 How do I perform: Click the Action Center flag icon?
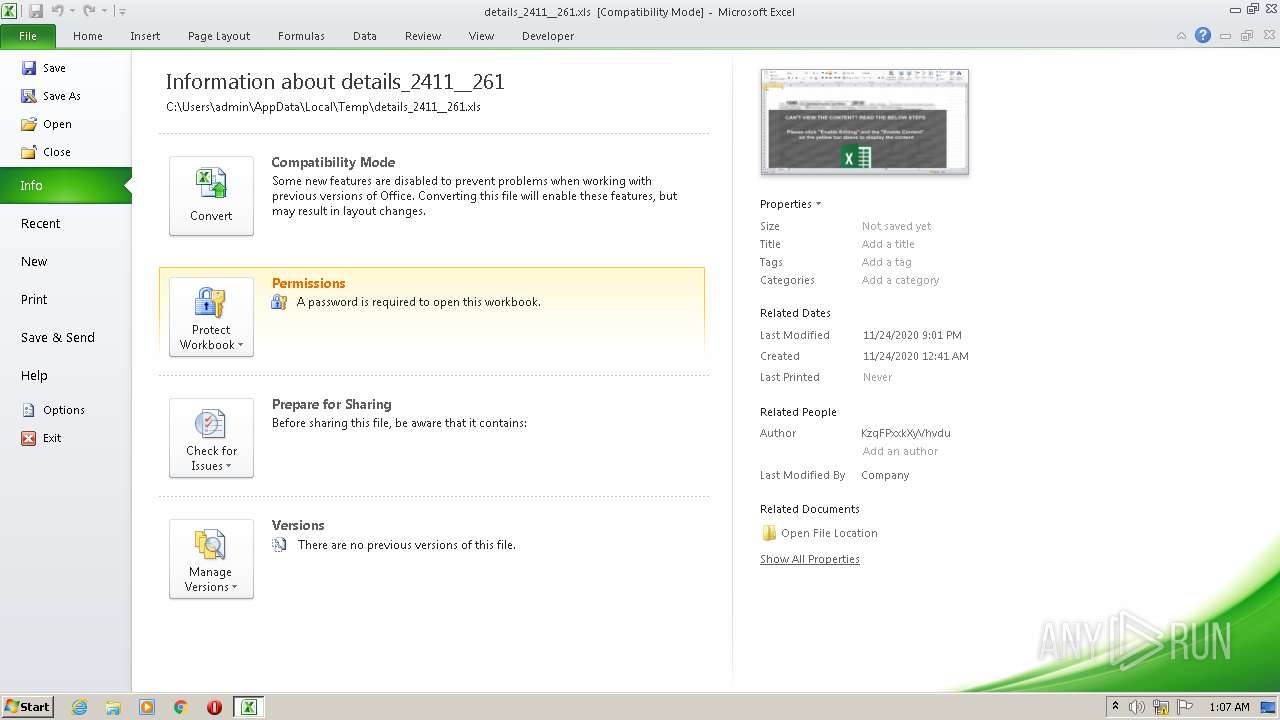tap(1185, 707)
